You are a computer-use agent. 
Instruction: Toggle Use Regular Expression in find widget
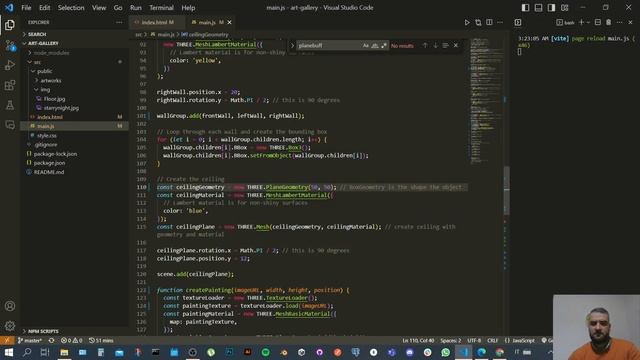click(384, 46)
